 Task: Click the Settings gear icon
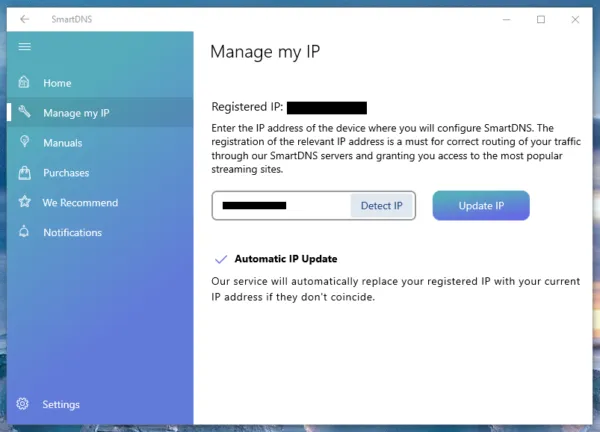click(23, 404)
